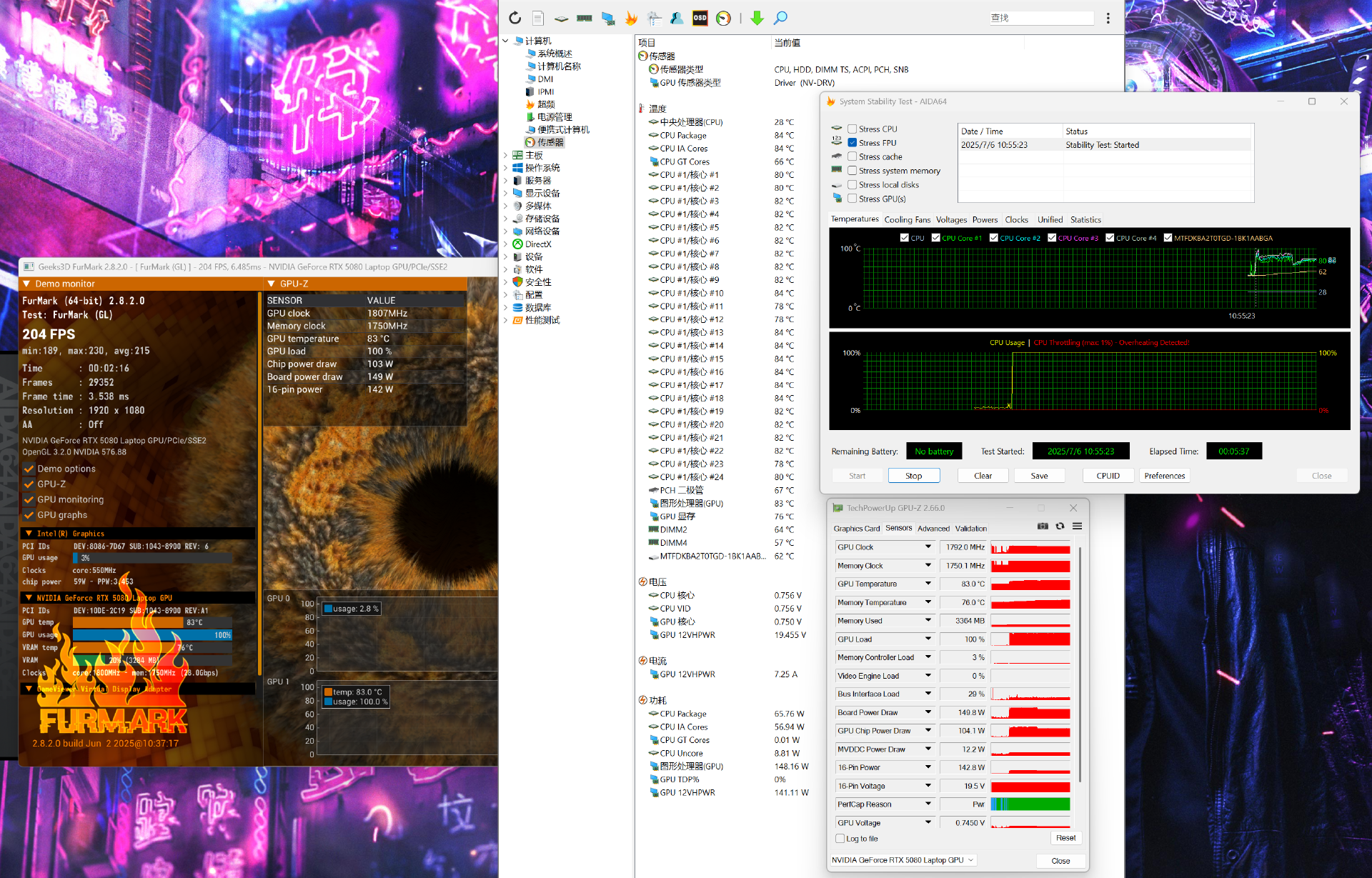Open the GPU Temperature sensor dropdown
Screen dimensions: 1372x878
pos(928,584)
